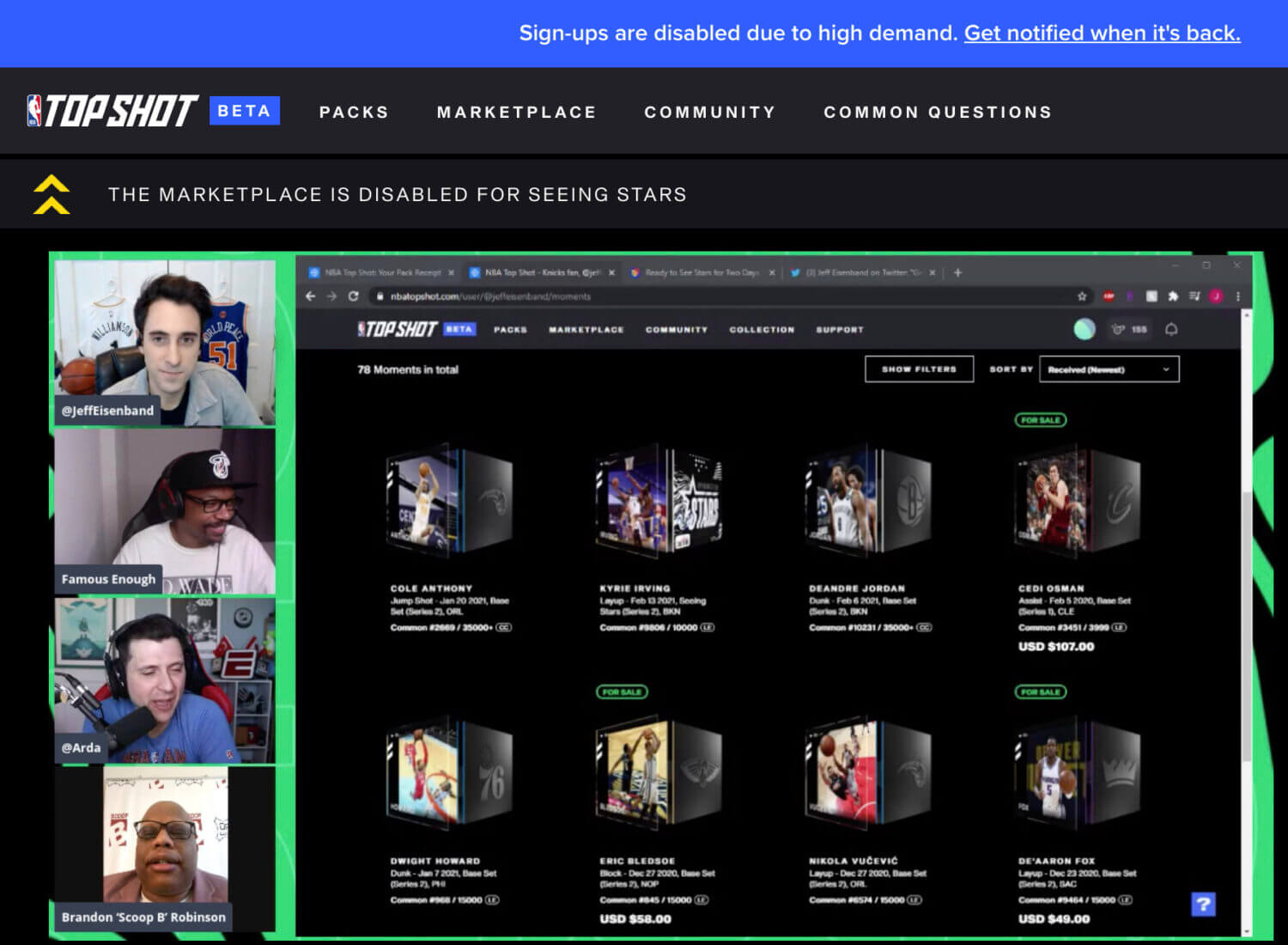Open COMMON QUESTIONS in the main navigation
Viewport: 1288px width, 945px height.
(938, 112)
